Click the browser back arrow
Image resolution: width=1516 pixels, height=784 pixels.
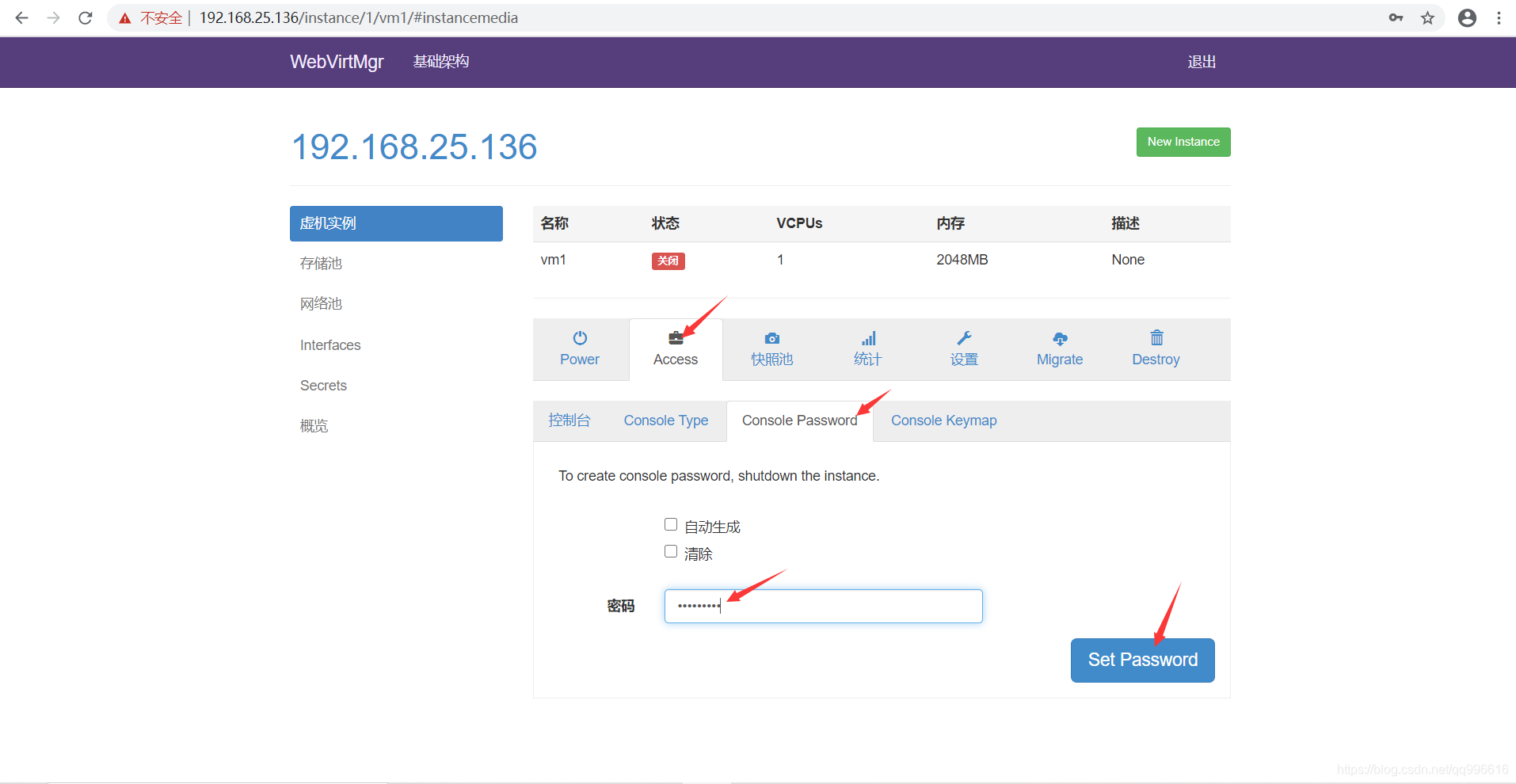tap(21, 17)
